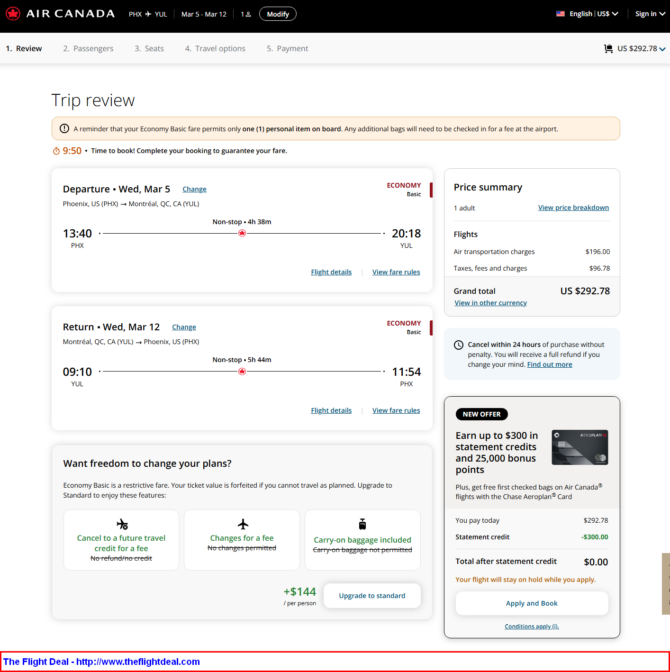Click the 13:40 PHX departure time
Viewport: 670px width, 672px height.
point(77,234)
